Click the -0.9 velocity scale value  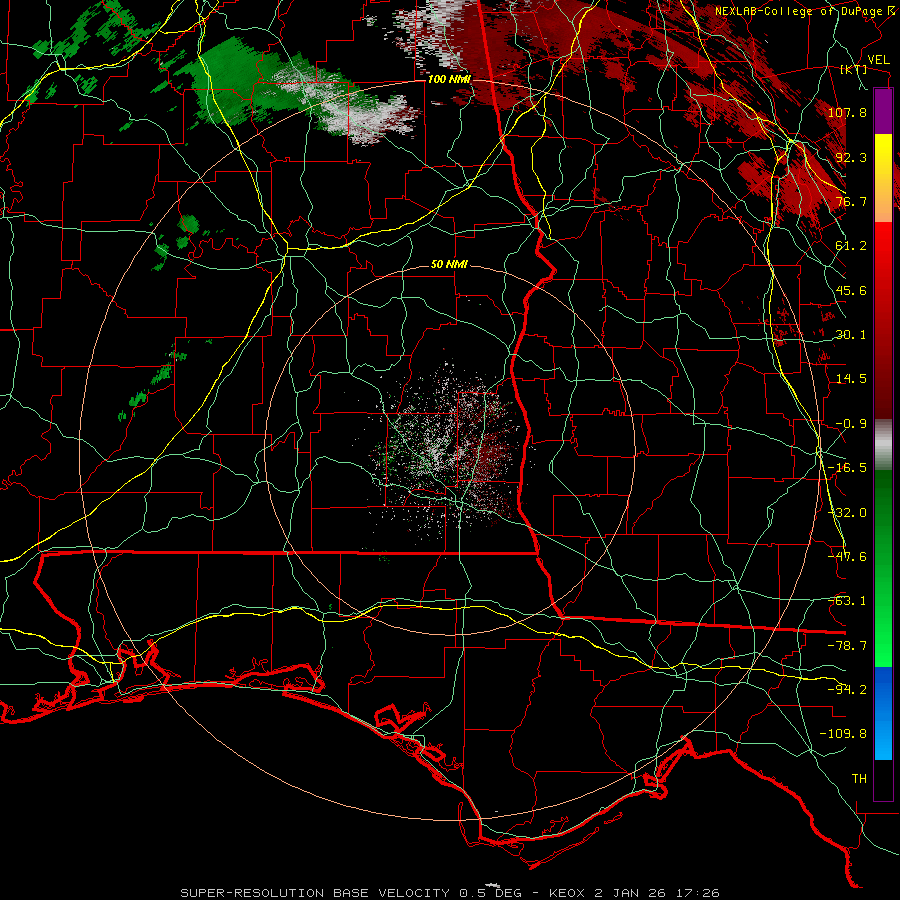[851, 424]
